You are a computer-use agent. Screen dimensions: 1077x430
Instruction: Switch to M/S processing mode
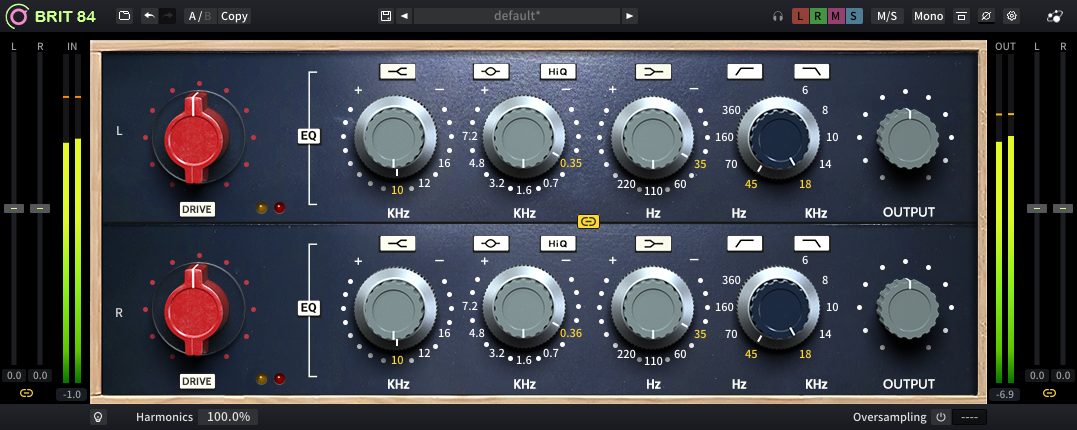tap(886, 16)
